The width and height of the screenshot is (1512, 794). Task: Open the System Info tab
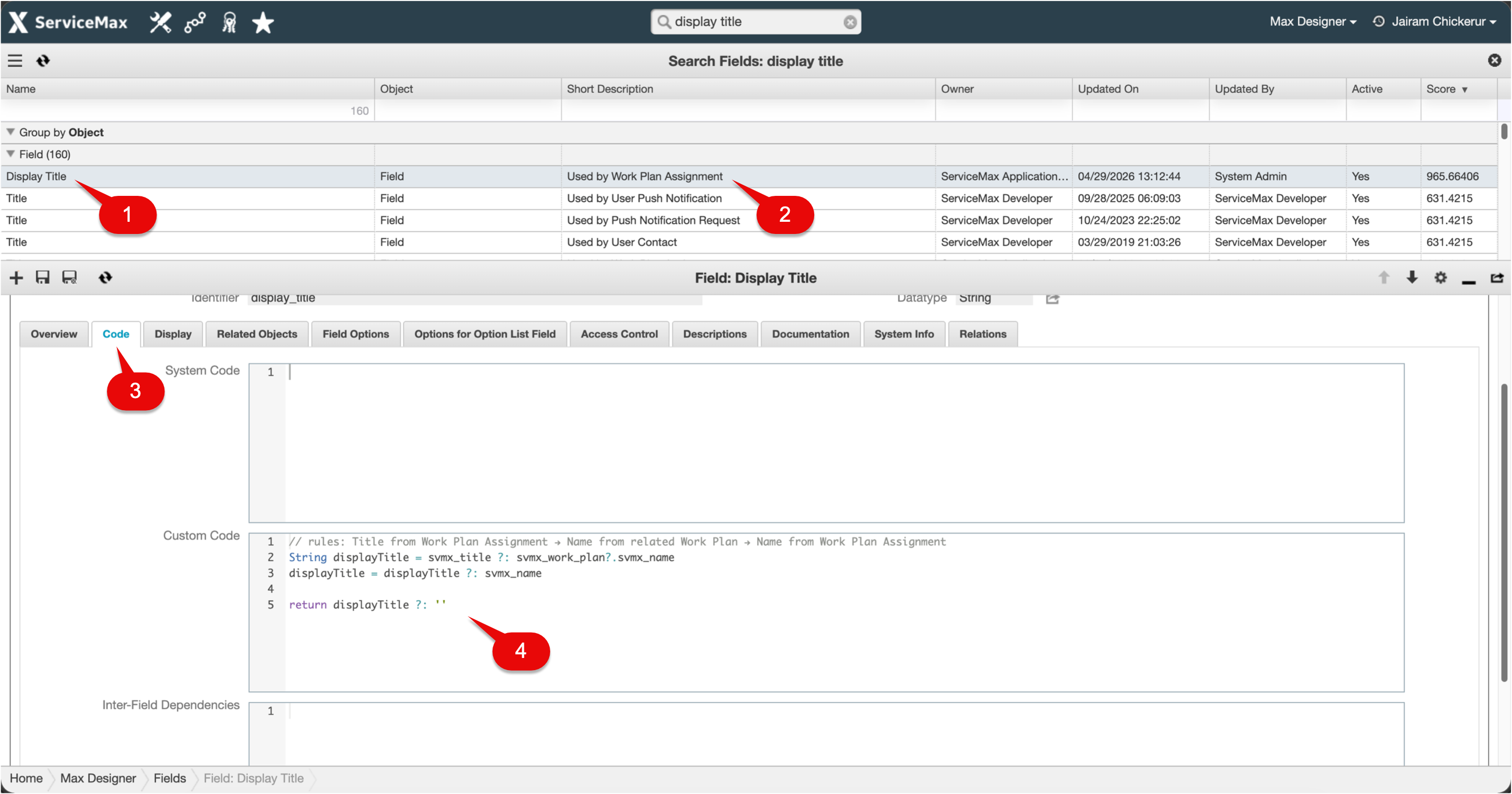[904, 334]
